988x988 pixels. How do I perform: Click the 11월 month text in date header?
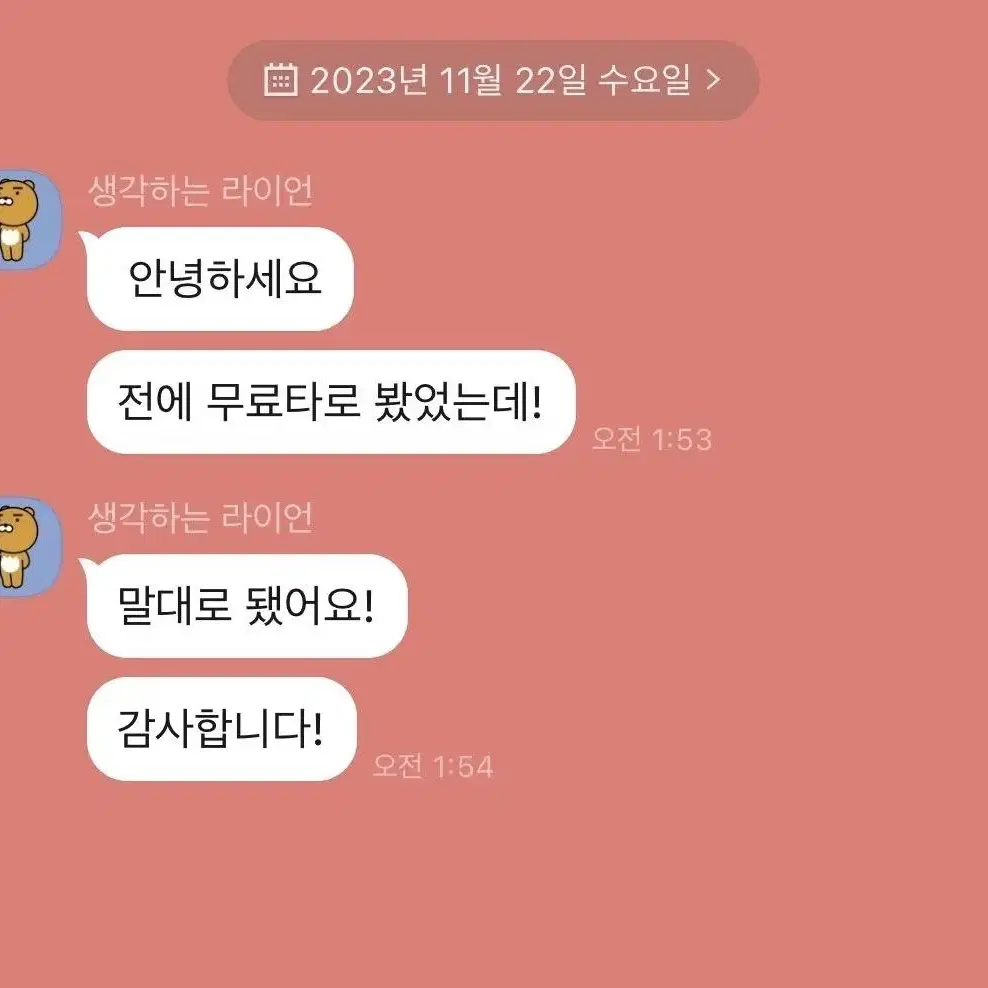pos(471,80)
